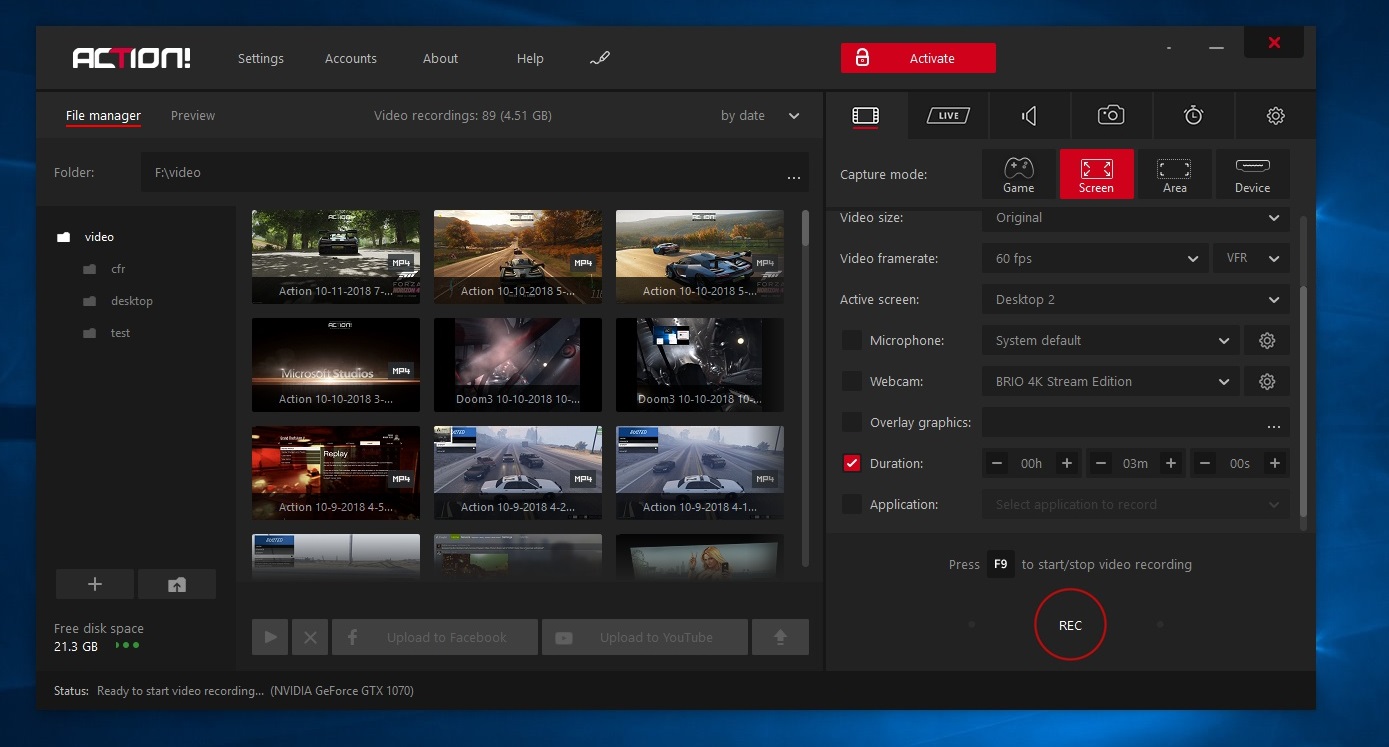Click the upload arrow button

click(x=780, y=637)
